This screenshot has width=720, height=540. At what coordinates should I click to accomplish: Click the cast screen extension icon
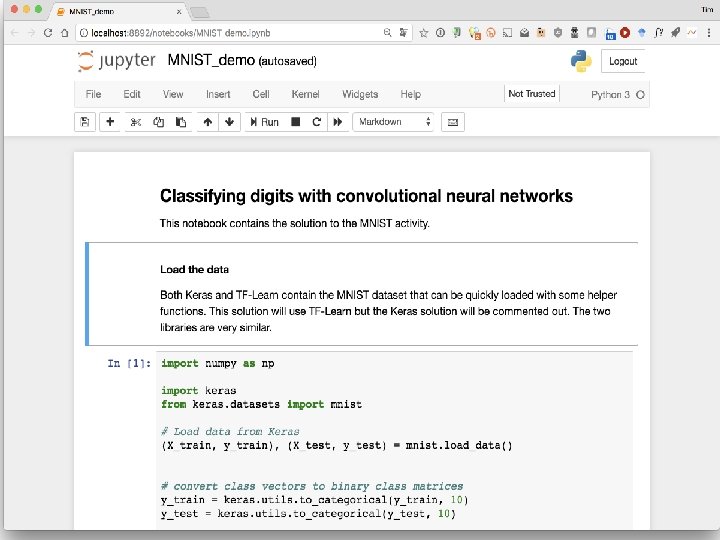(507, 33)
